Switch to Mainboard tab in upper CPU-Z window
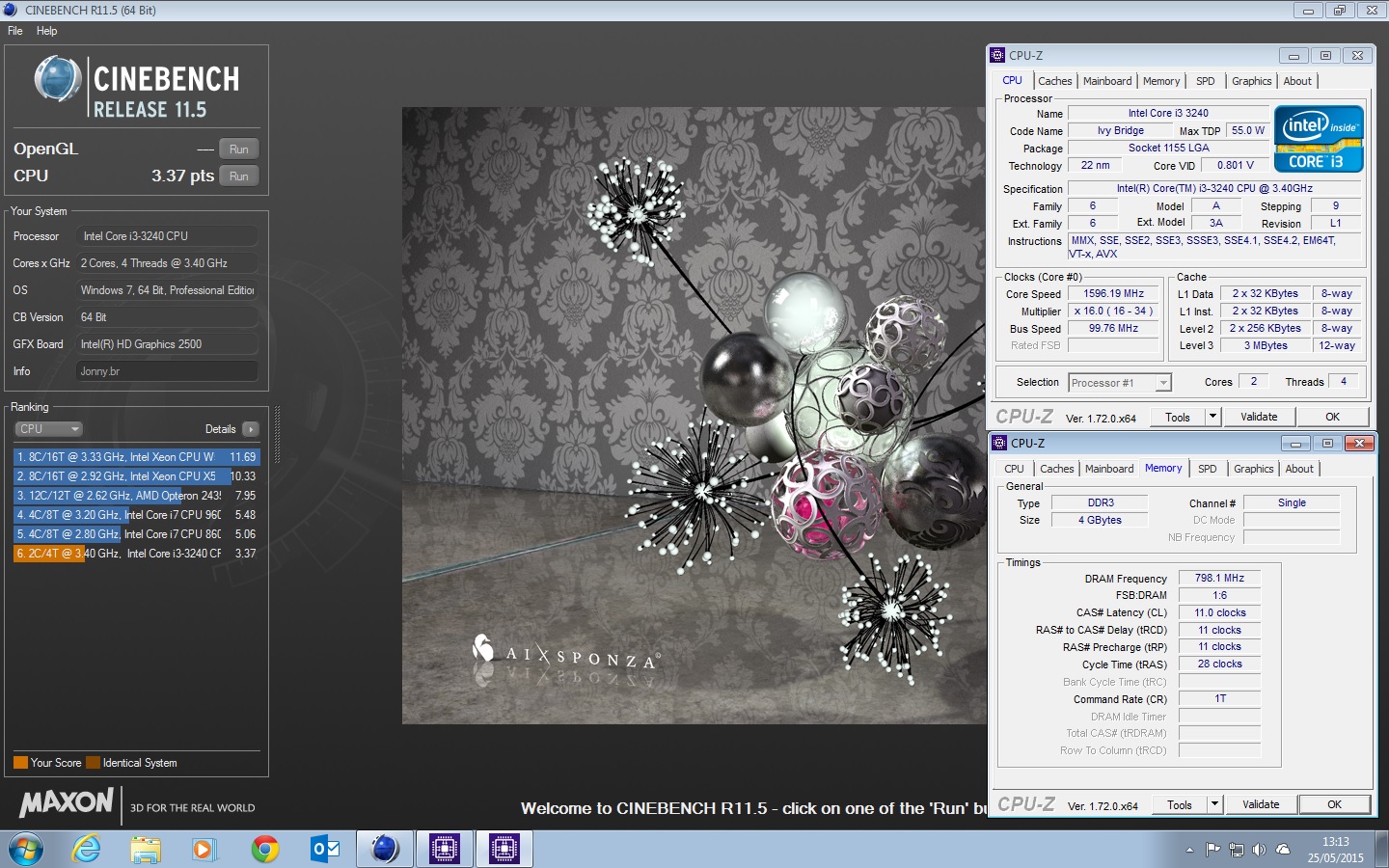 tap(1107, 82)
